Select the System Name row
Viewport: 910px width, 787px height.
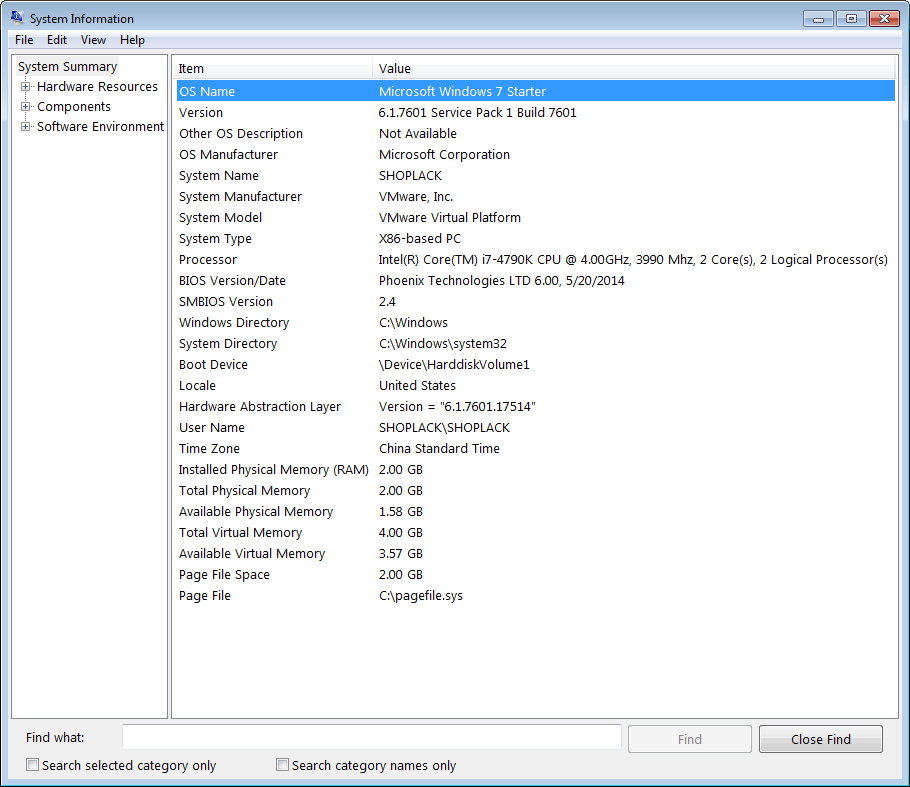[x=536, y=175]
